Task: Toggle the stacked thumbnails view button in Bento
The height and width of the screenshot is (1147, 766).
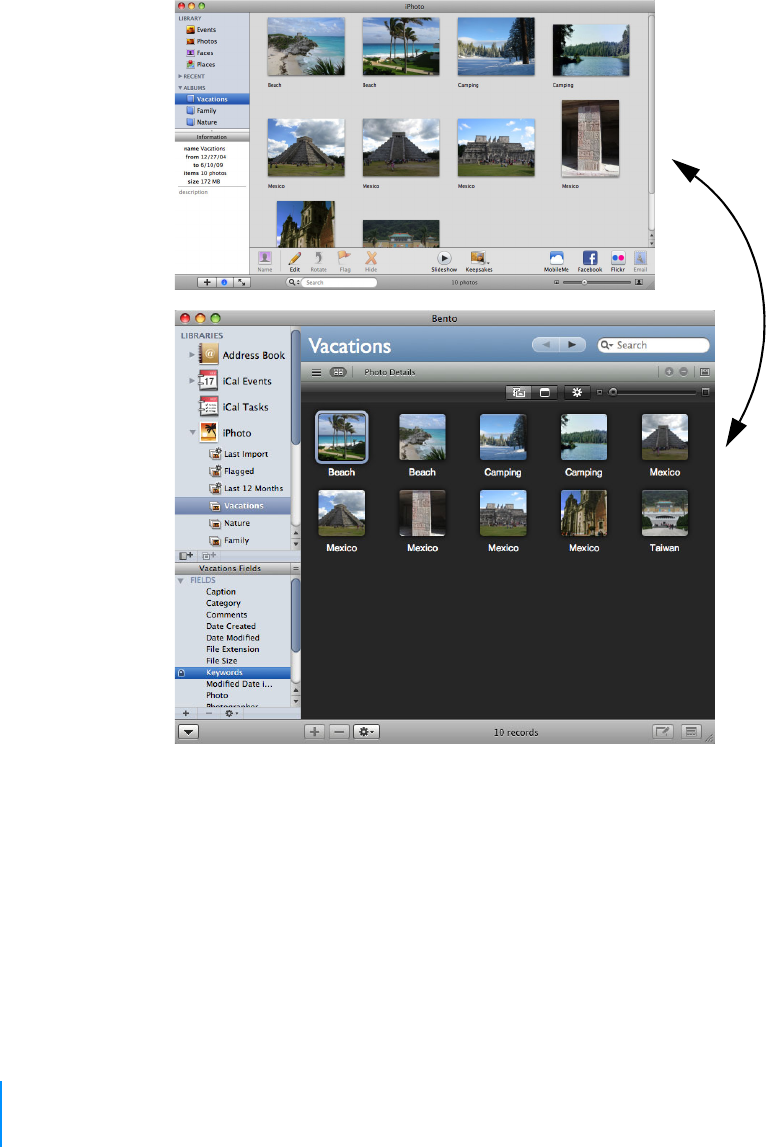Action: pyautogui.click(x=519, y=393)
